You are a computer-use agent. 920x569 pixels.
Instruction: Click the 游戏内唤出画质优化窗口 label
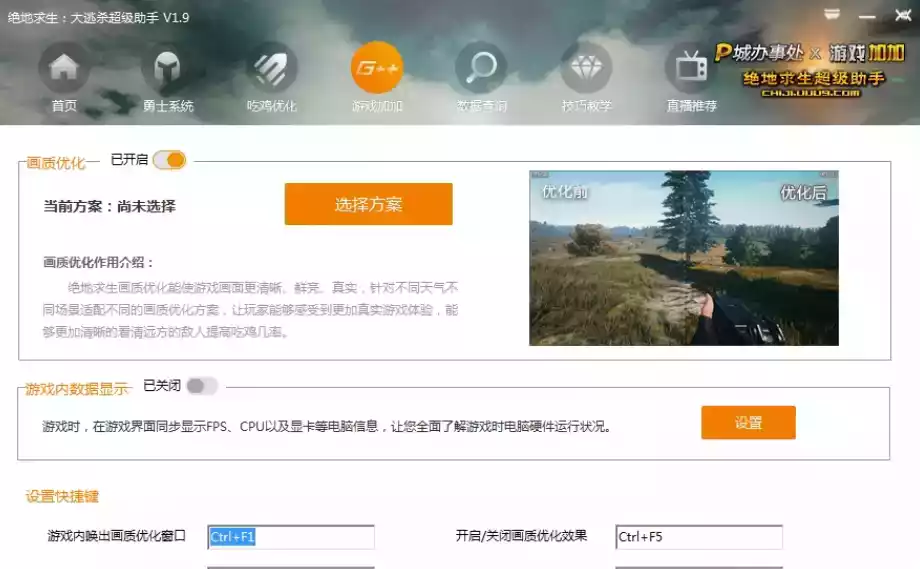(x=116, y=536)
